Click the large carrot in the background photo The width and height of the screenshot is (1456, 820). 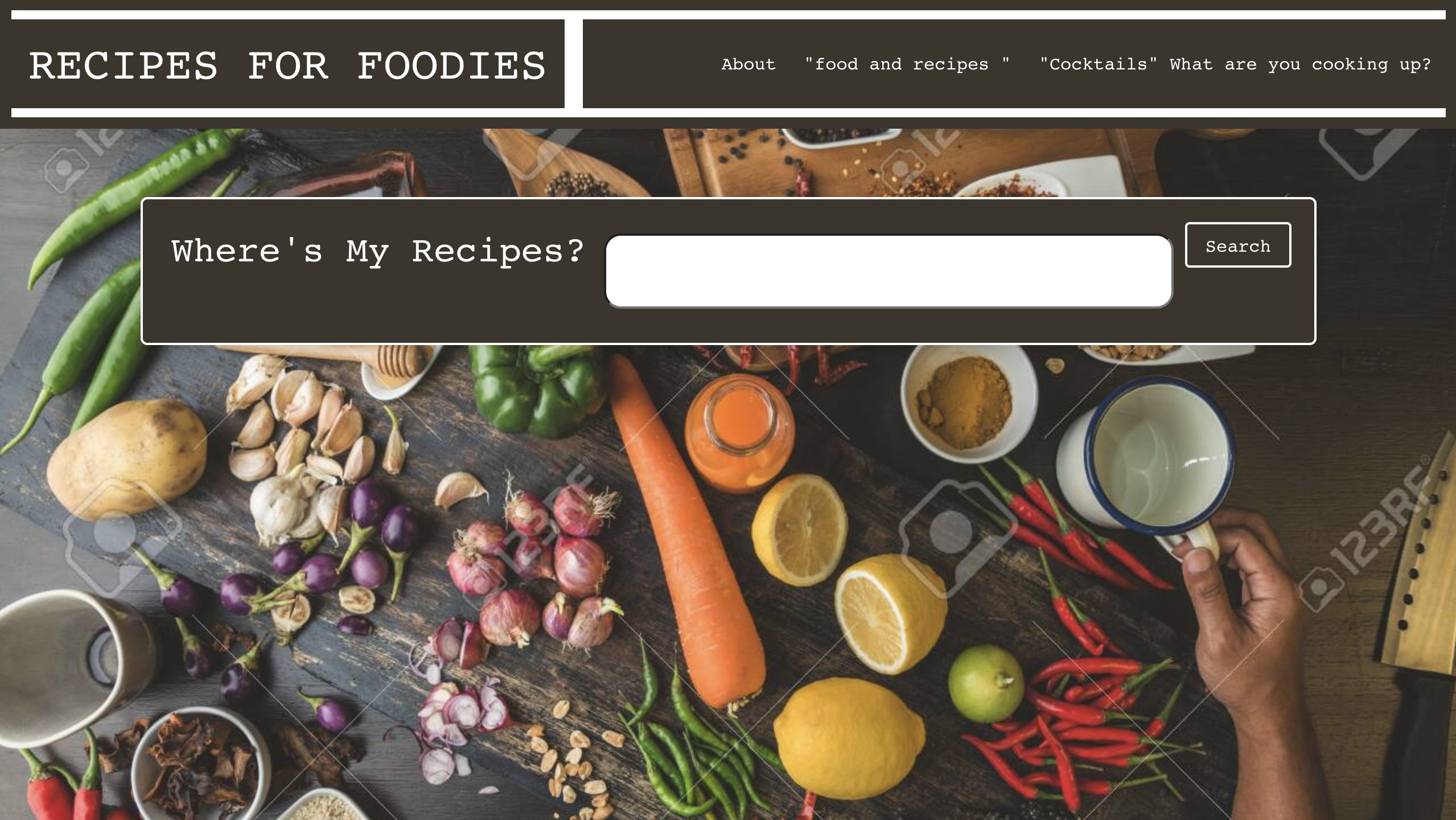tap(689, 530)
